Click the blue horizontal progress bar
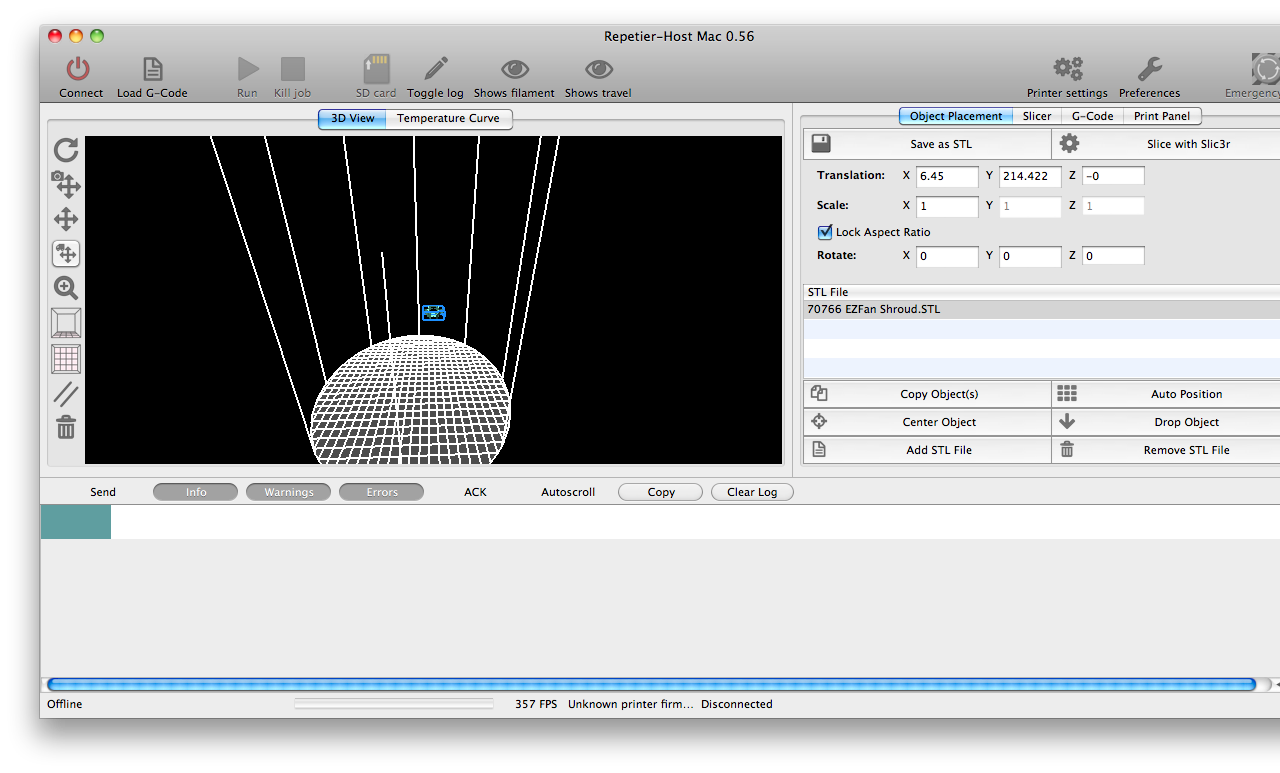This screenshot has height=773, width=1280. [x=650, y=684]
